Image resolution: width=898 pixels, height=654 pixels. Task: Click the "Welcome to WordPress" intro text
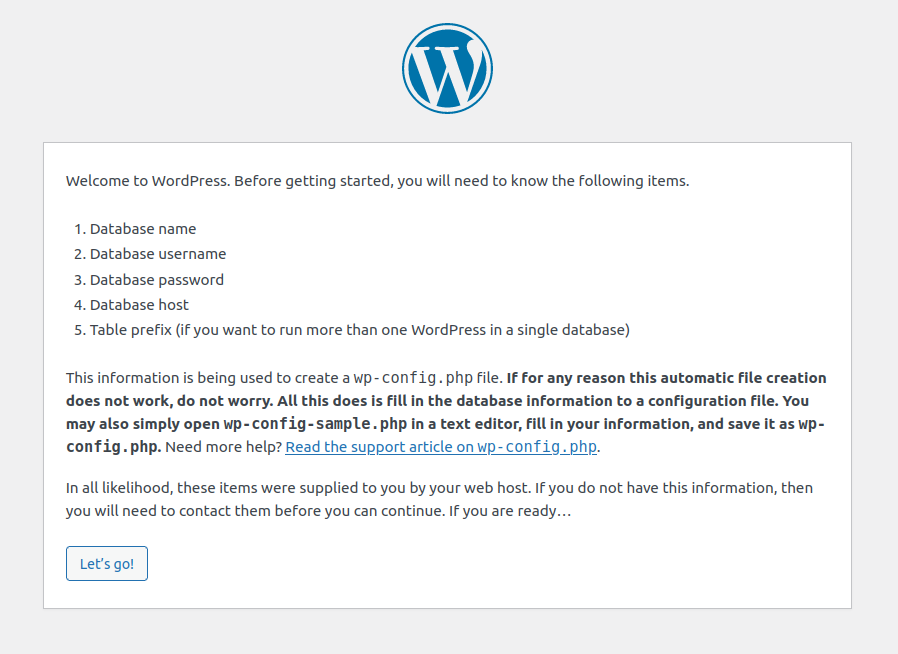click(x=148, y=181)
